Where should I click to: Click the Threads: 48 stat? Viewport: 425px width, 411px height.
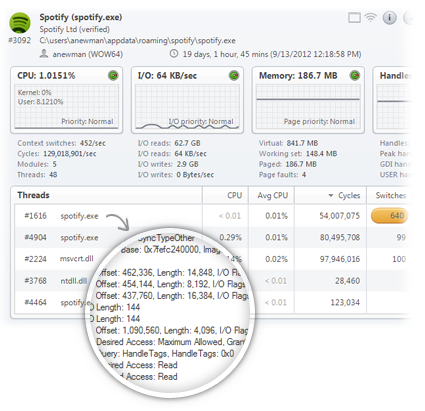pos(37,175)
